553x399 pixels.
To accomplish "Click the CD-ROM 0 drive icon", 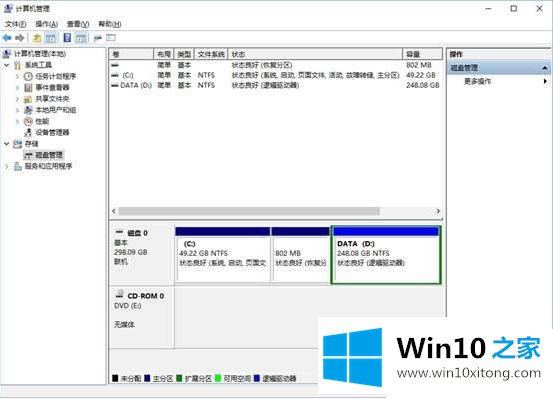I will 120,294.
